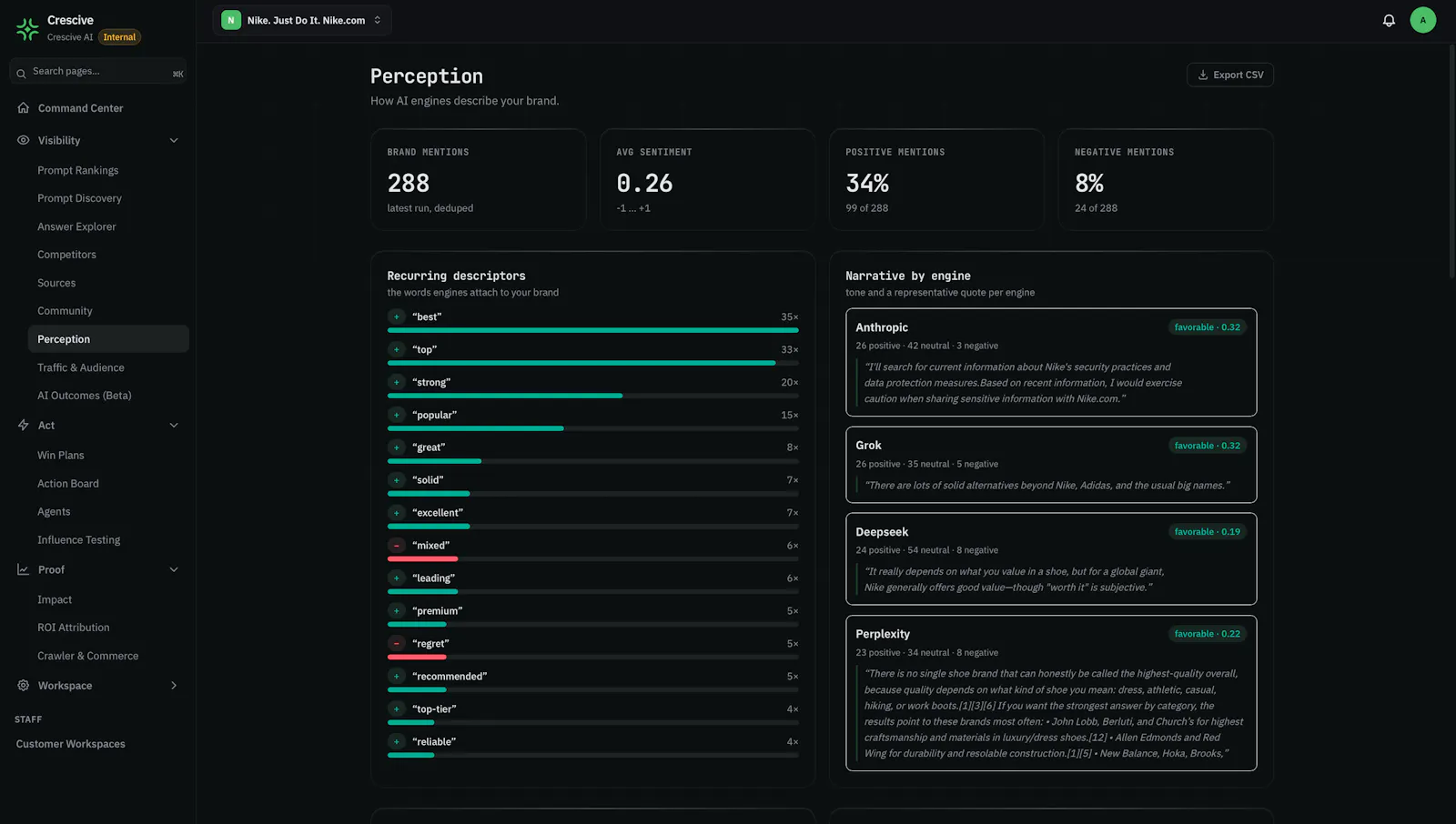This screenshot has width=1456, height=824.
Task: Collapse the Proof section chevron
Action: [x=174, y=569]
